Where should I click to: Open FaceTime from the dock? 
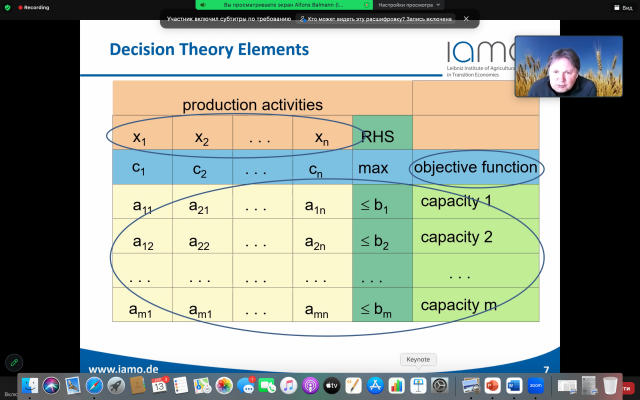(267, 386)
